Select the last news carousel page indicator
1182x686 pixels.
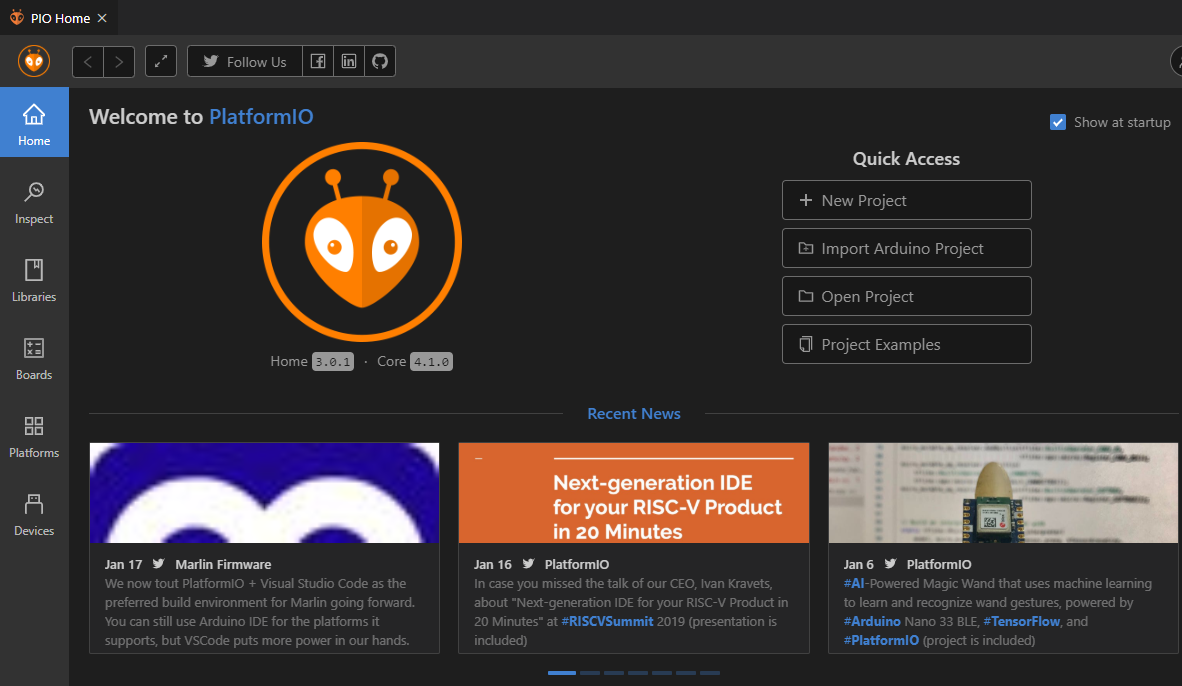click(x=710, y=672)
